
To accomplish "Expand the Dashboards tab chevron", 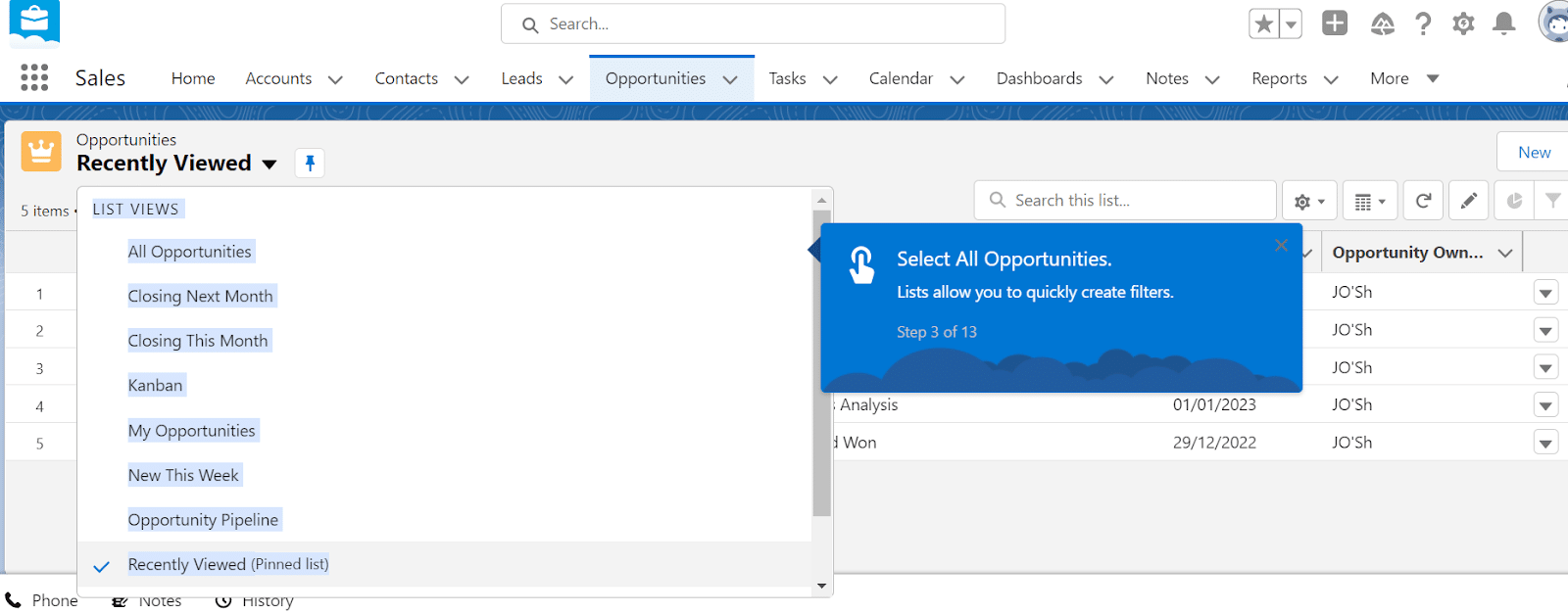I will tap(1106, 79).
